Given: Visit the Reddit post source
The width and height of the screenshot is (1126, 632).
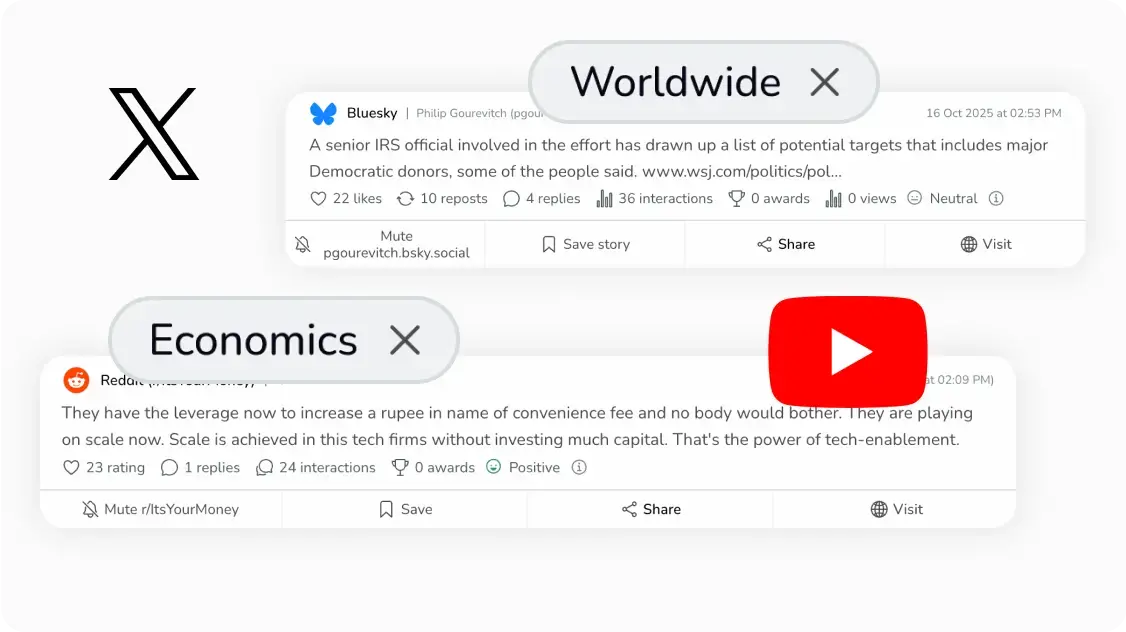Looking at the screenshot, I should pyautogui.click(x=895, y=509).
